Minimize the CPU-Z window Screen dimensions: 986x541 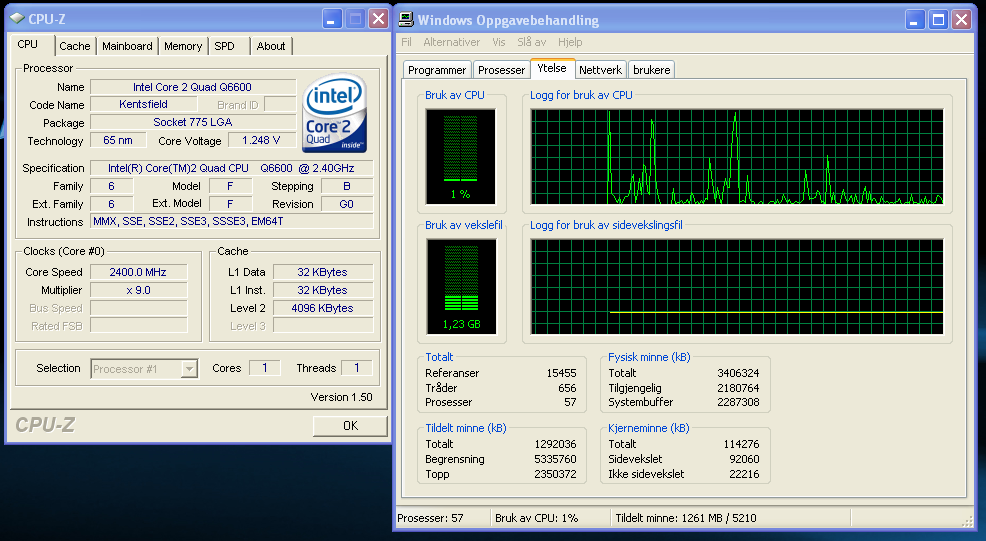pos(332,19)
